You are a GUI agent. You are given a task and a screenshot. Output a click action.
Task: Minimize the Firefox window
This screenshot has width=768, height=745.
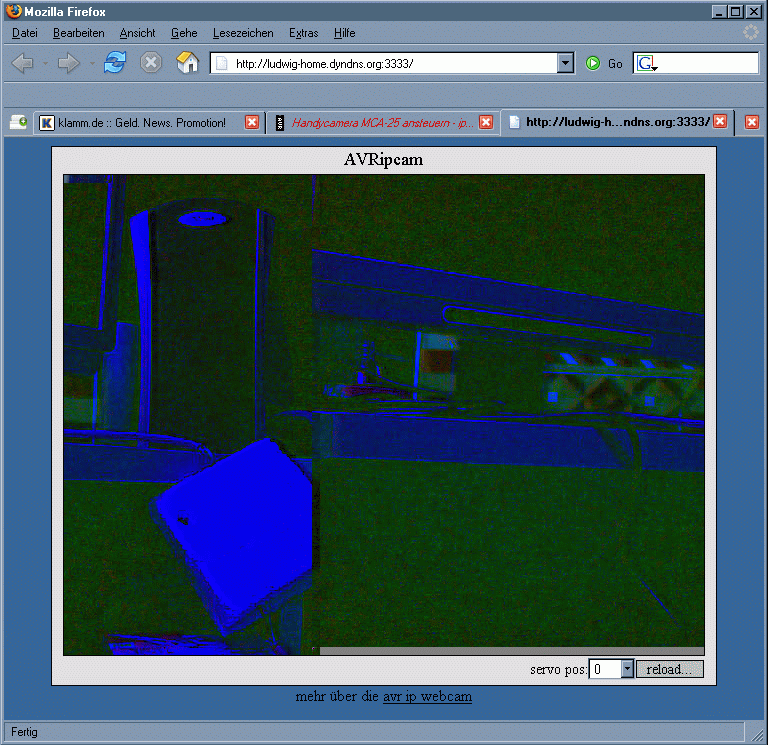(719, 11)
